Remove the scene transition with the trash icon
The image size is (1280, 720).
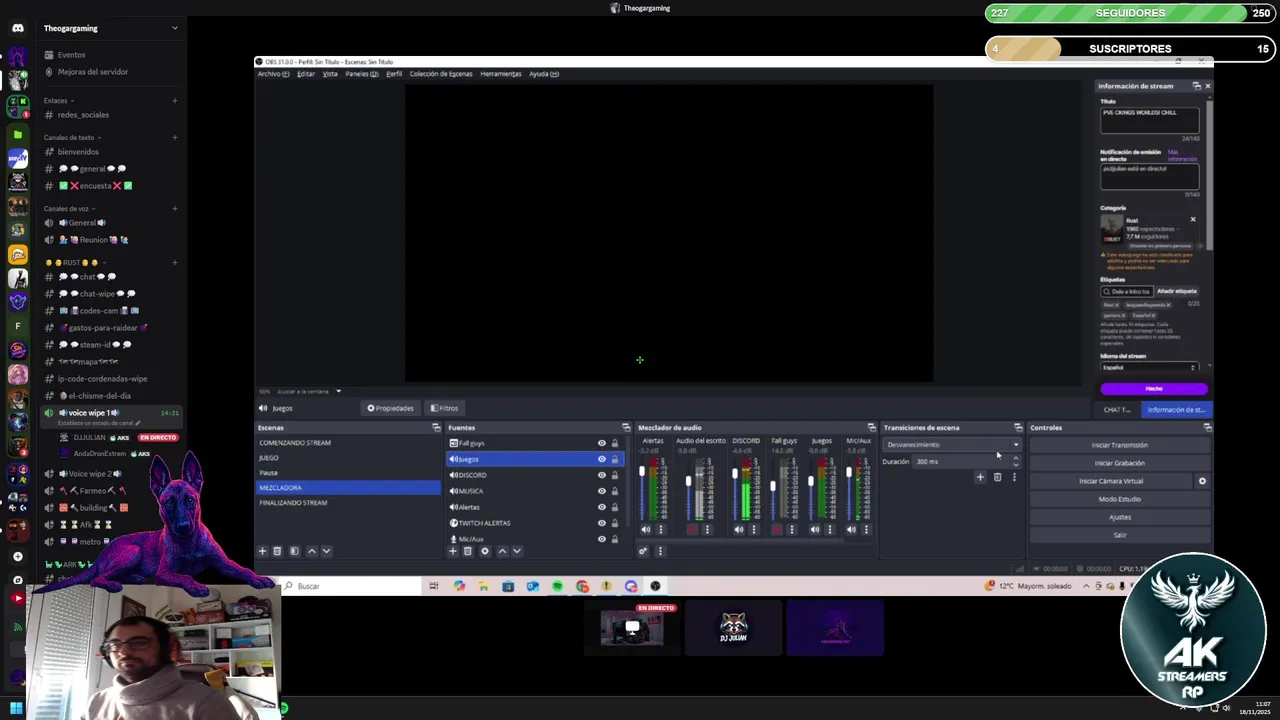997,478
